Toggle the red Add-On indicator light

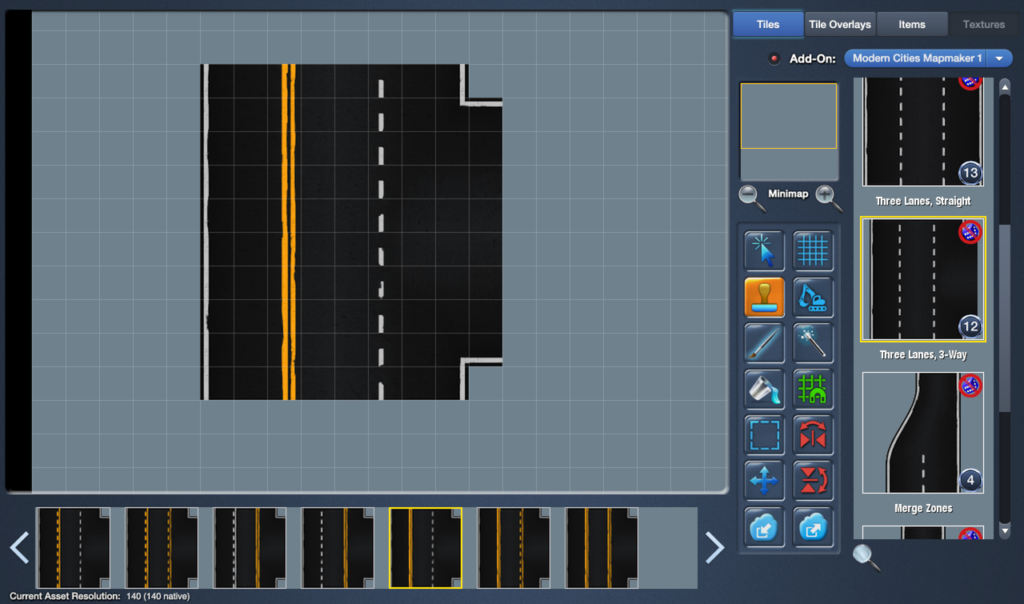click(x=774, y=59)
